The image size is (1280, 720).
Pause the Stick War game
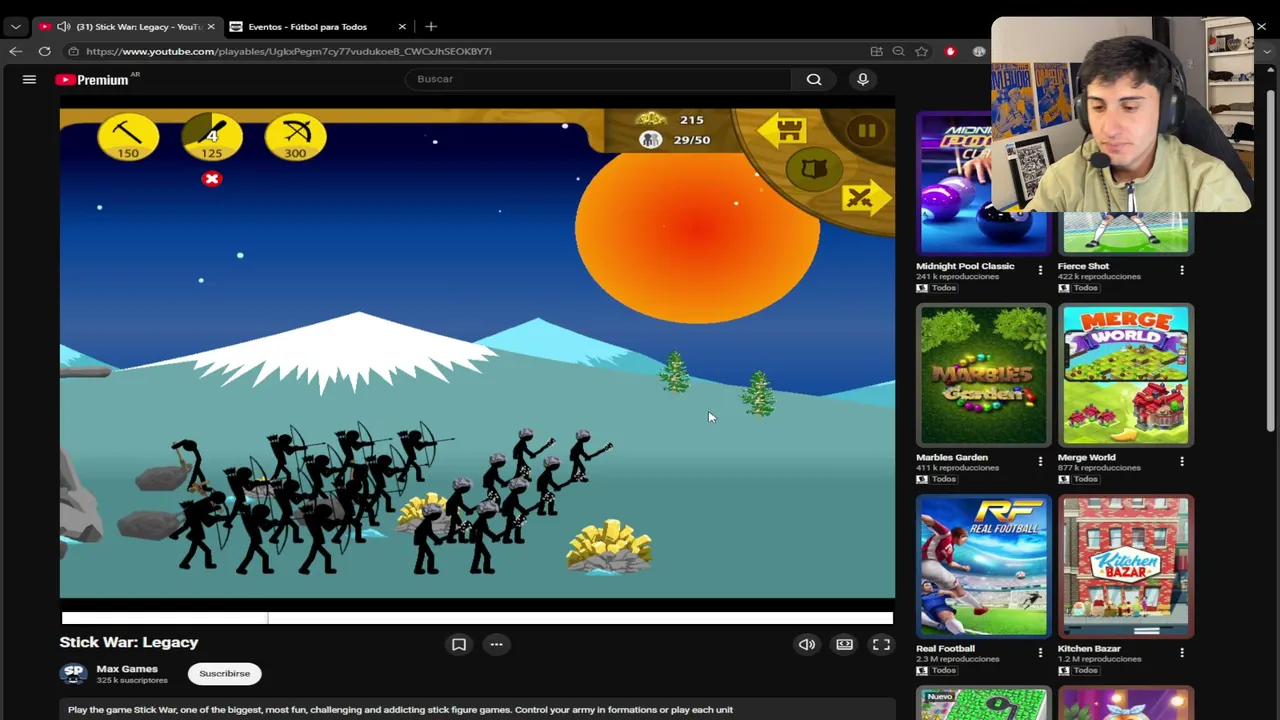tap(867, 131)
